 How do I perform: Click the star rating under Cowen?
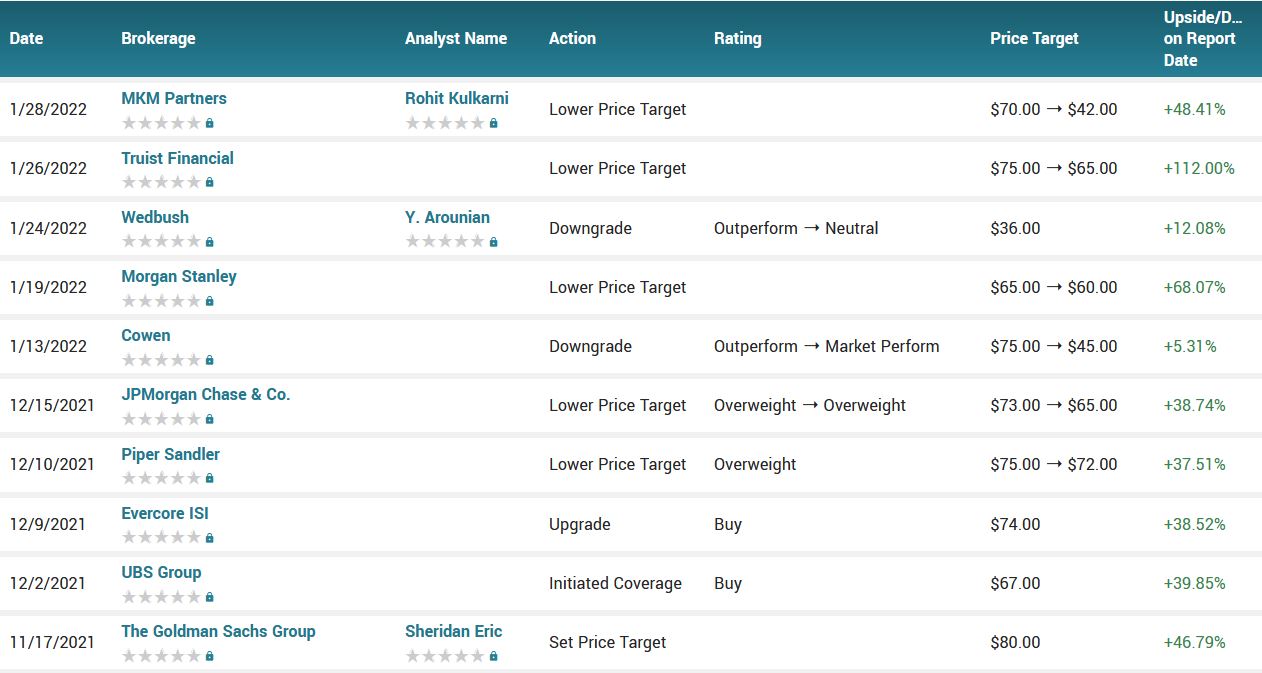(161, 360)
